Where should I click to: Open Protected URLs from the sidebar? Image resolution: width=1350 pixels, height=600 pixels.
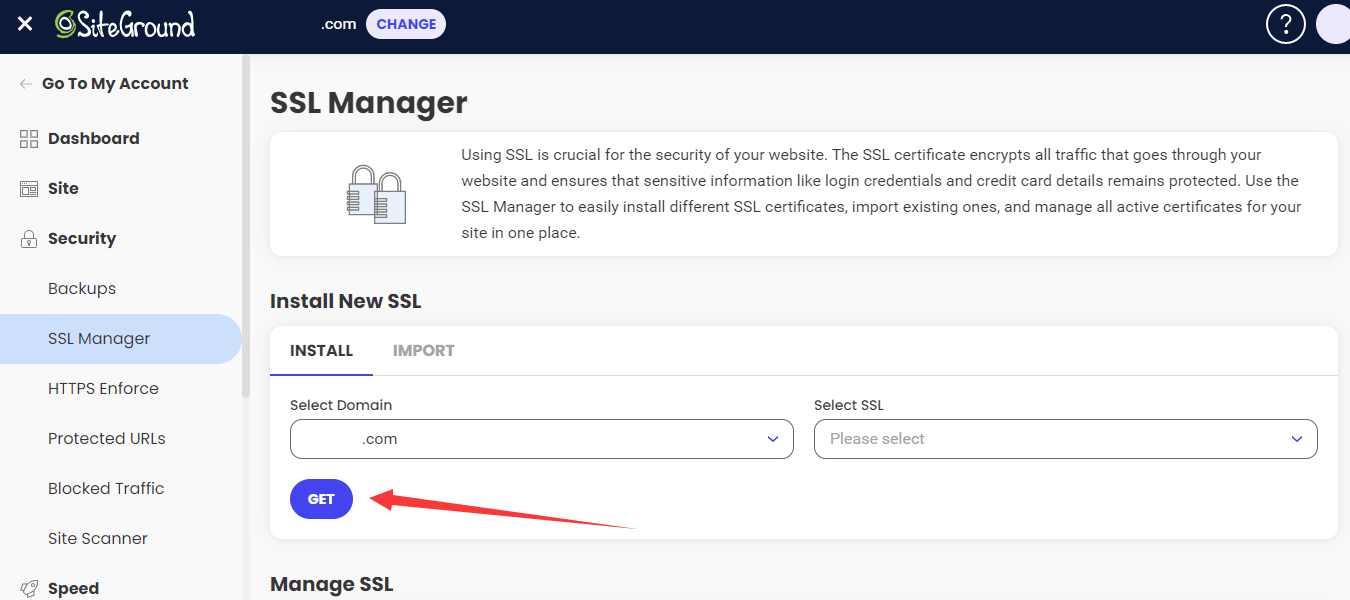click(106, 438)
